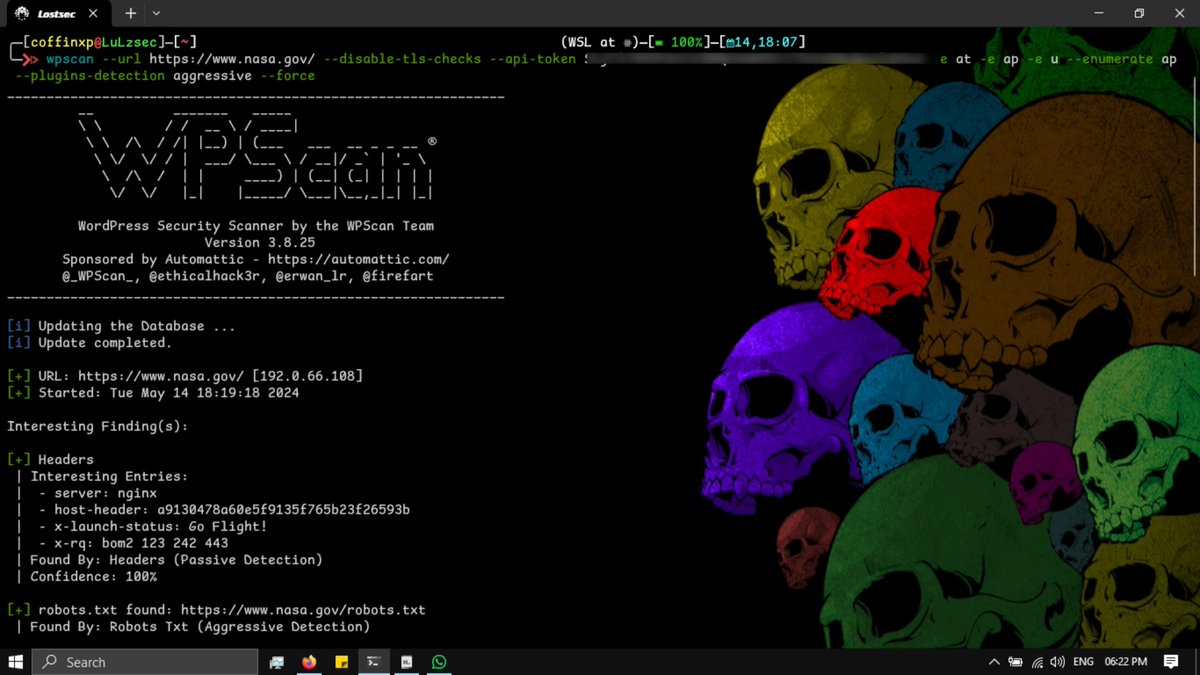
Task: Open Firefox from the taskbar
Action: [308, 662]
